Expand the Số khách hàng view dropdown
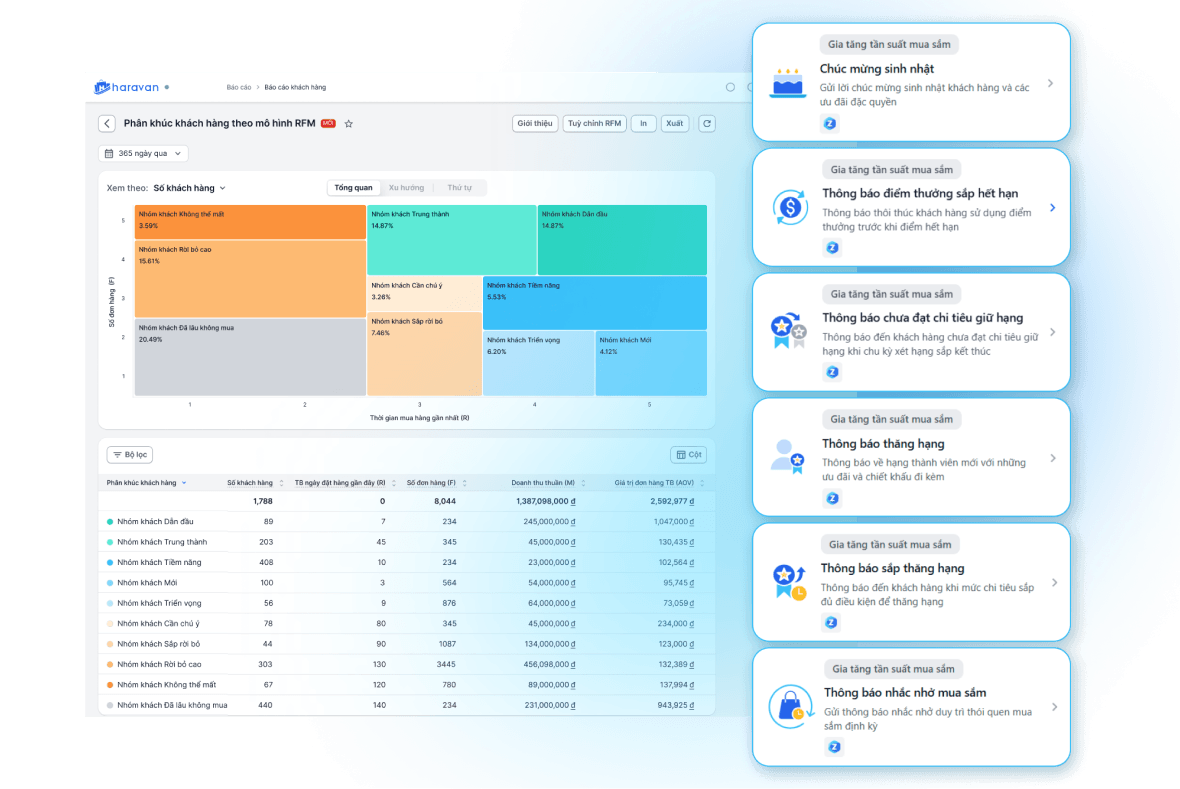1180x789 pixels. click(189, 188)
